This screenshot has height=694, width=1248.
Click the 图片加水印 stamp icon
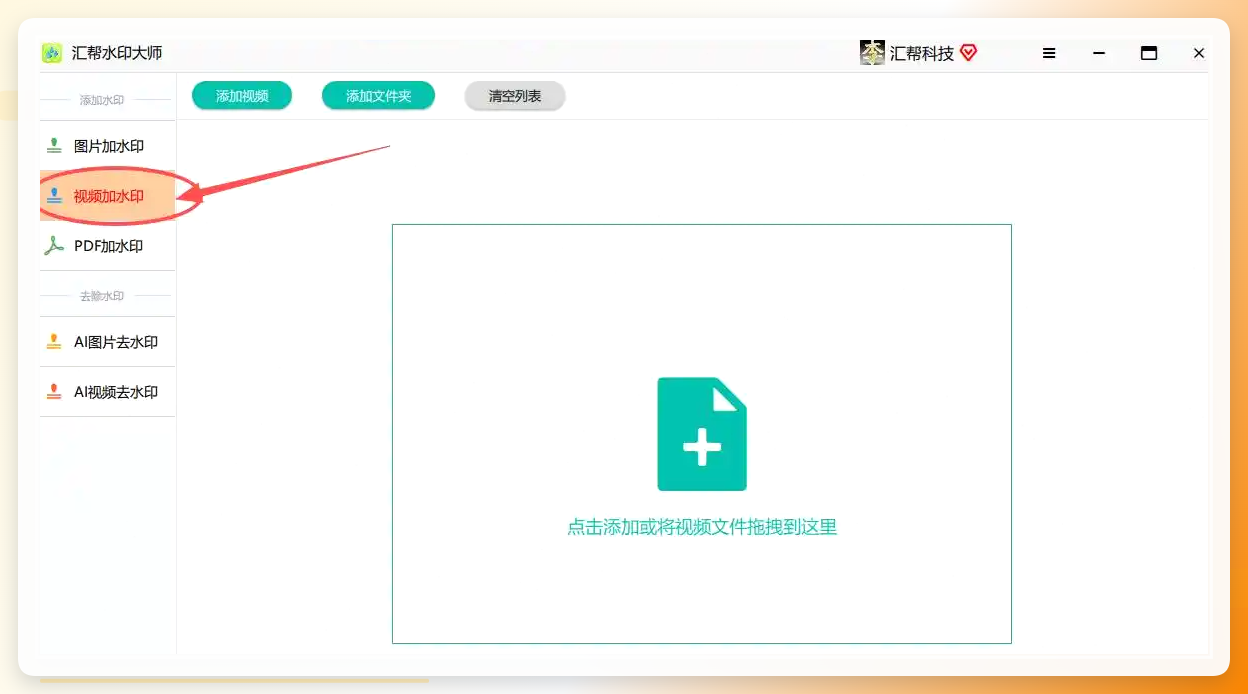coord(54,146)
